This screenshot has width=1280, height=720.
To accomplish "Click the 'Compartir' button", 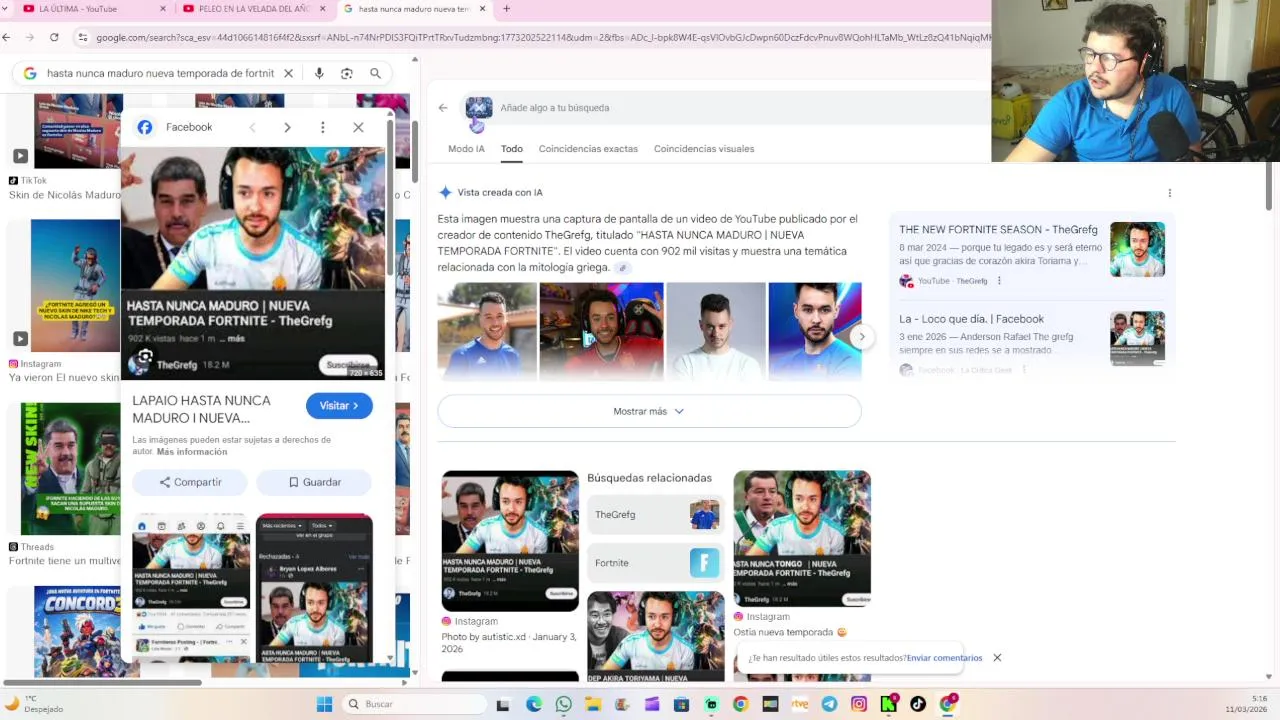I will pyautogui.click(x=190, y=482).
